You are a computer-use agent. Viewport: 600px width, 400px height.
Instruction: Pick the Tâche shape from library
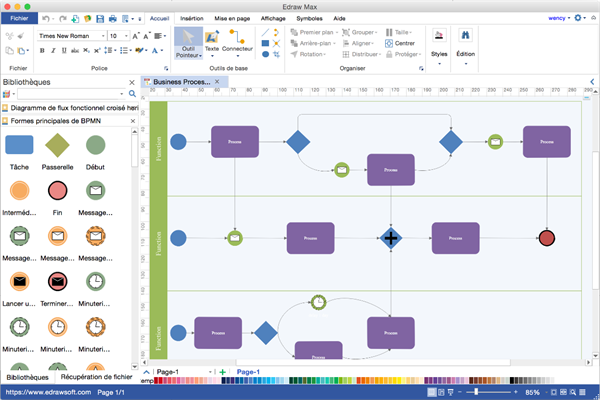(x=19, y=146)
